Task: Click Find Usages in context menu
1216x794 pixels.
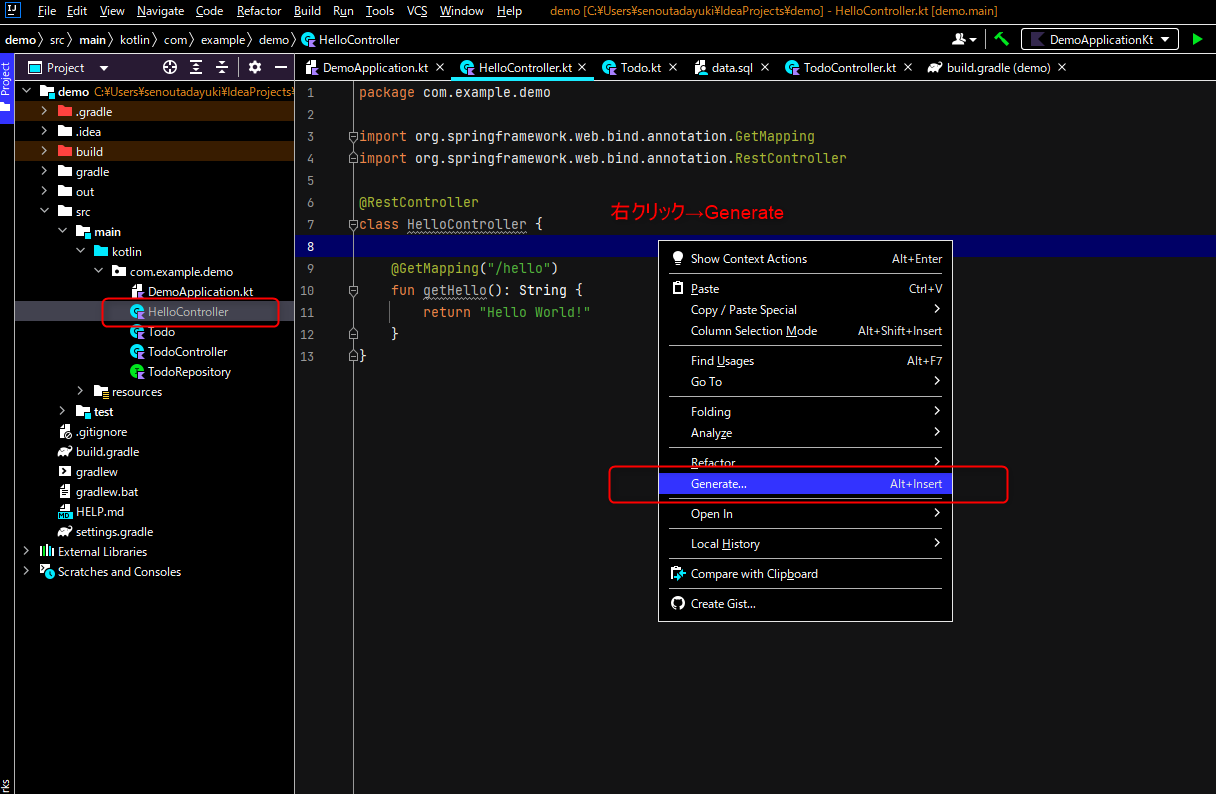Action: point(805,361)
